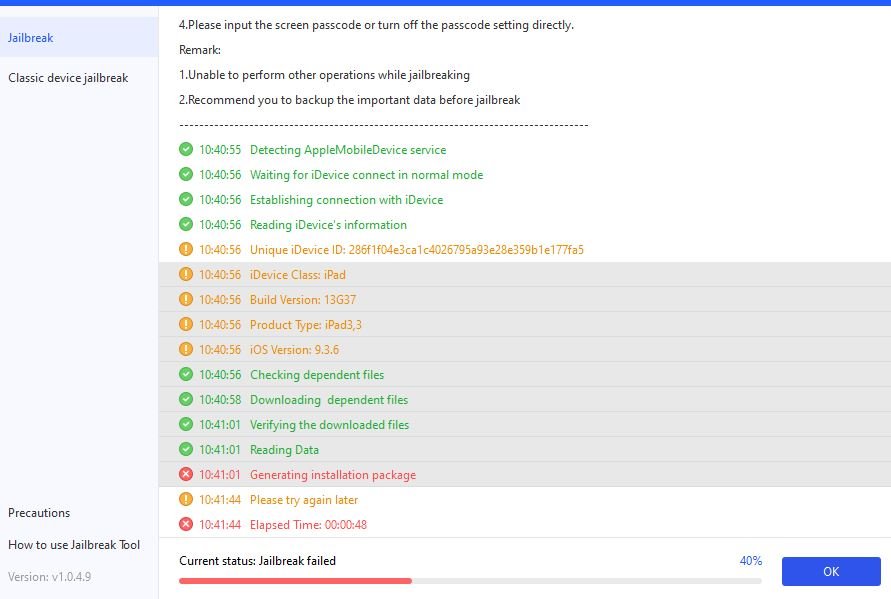The height and width of the screenshot is (599, 891).
Task: Click orange warning icon beside iOS Version 9.3.6
Action: pyautogui.click(x=186, y=350)
